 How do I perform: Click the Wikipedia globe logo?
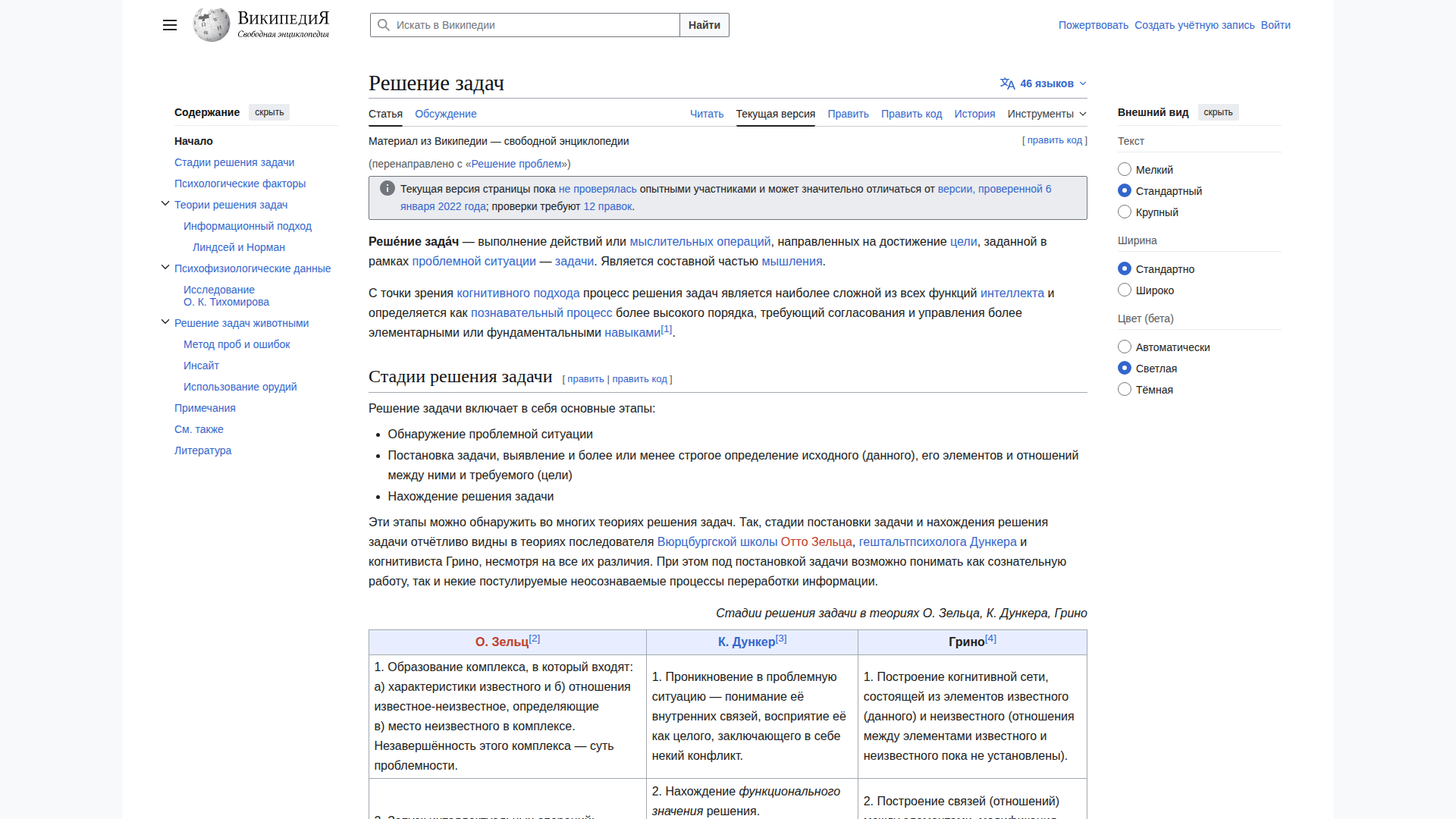click(x=212, y=25)
